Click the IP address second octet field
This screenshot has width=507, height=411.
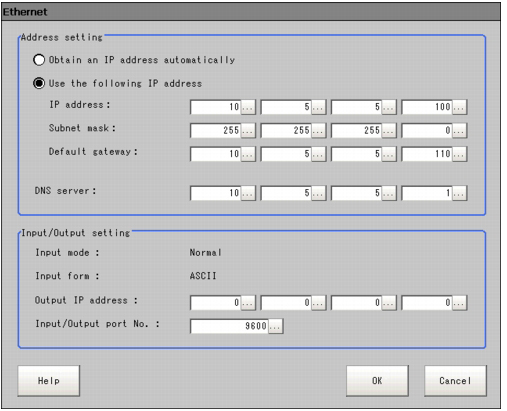click(286, 107)
